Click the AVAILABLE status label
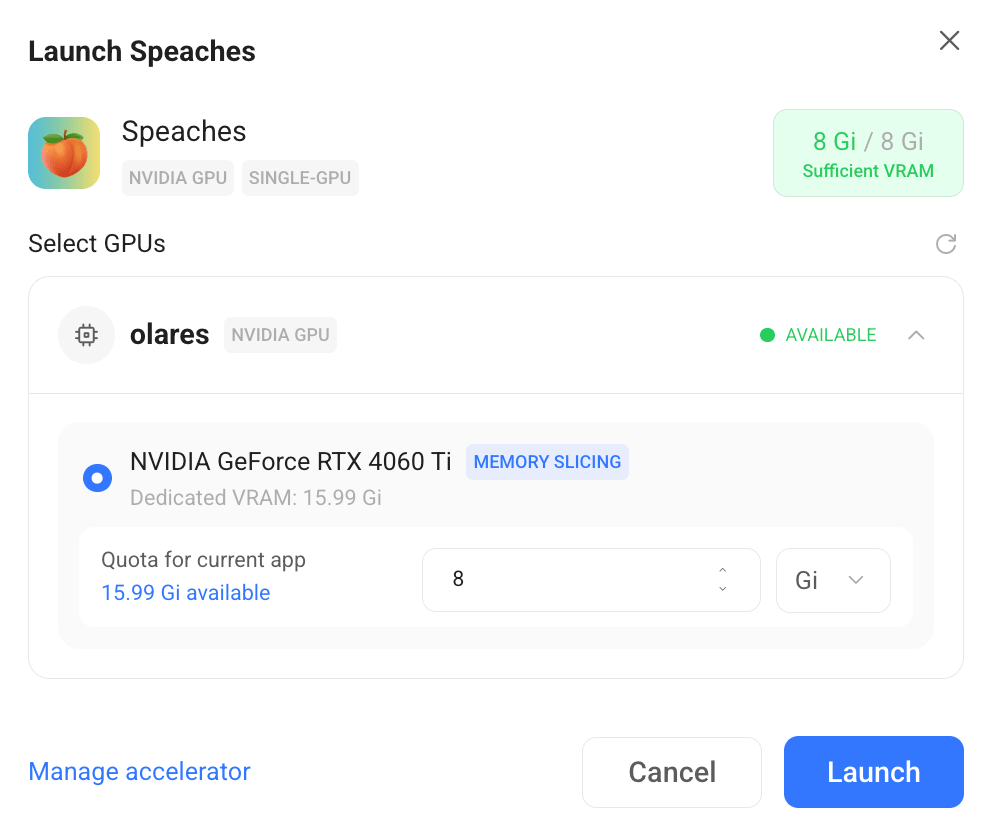This screenshot has height=836, width=992. (831, 335)
